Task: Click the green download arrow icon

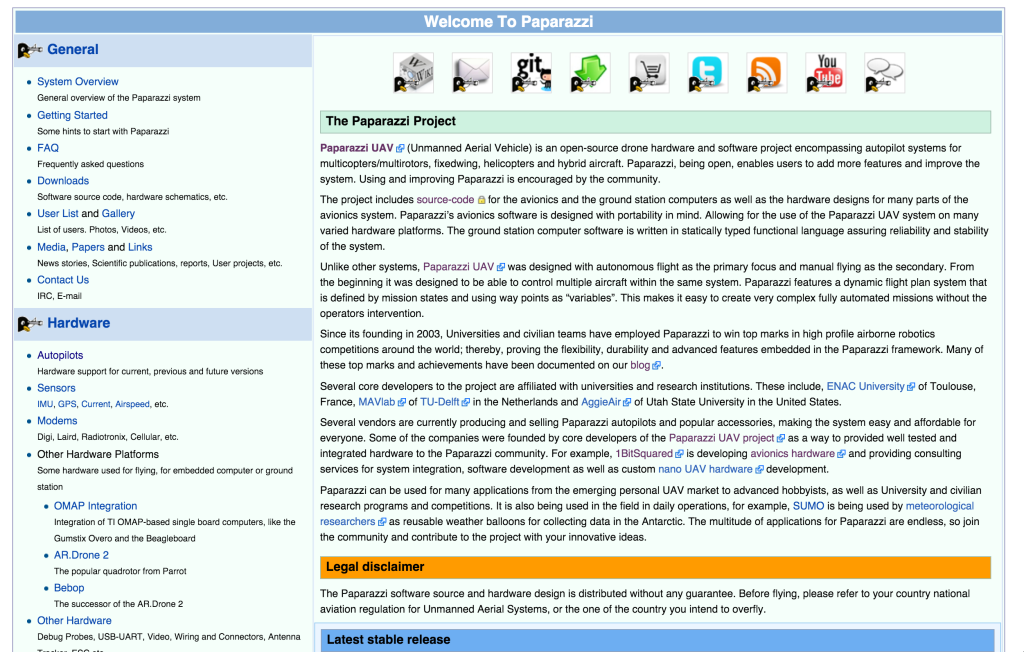Action: pos(590,73)
